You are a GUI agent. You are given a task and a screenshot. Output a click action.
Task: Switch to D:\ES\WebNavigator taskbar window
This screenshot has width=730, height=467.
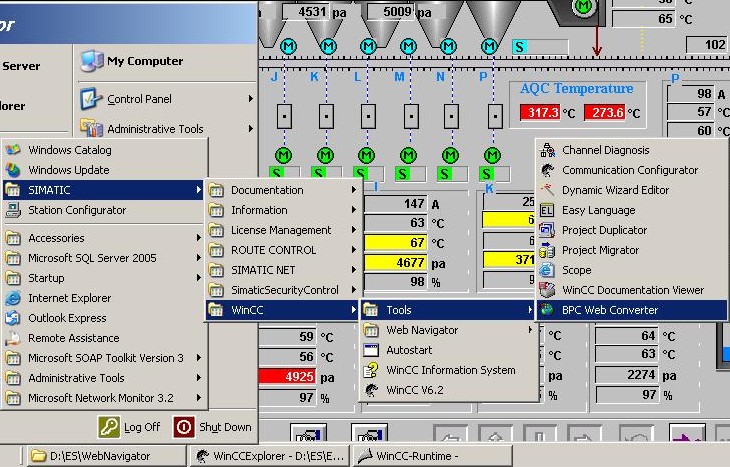point(107,456)
